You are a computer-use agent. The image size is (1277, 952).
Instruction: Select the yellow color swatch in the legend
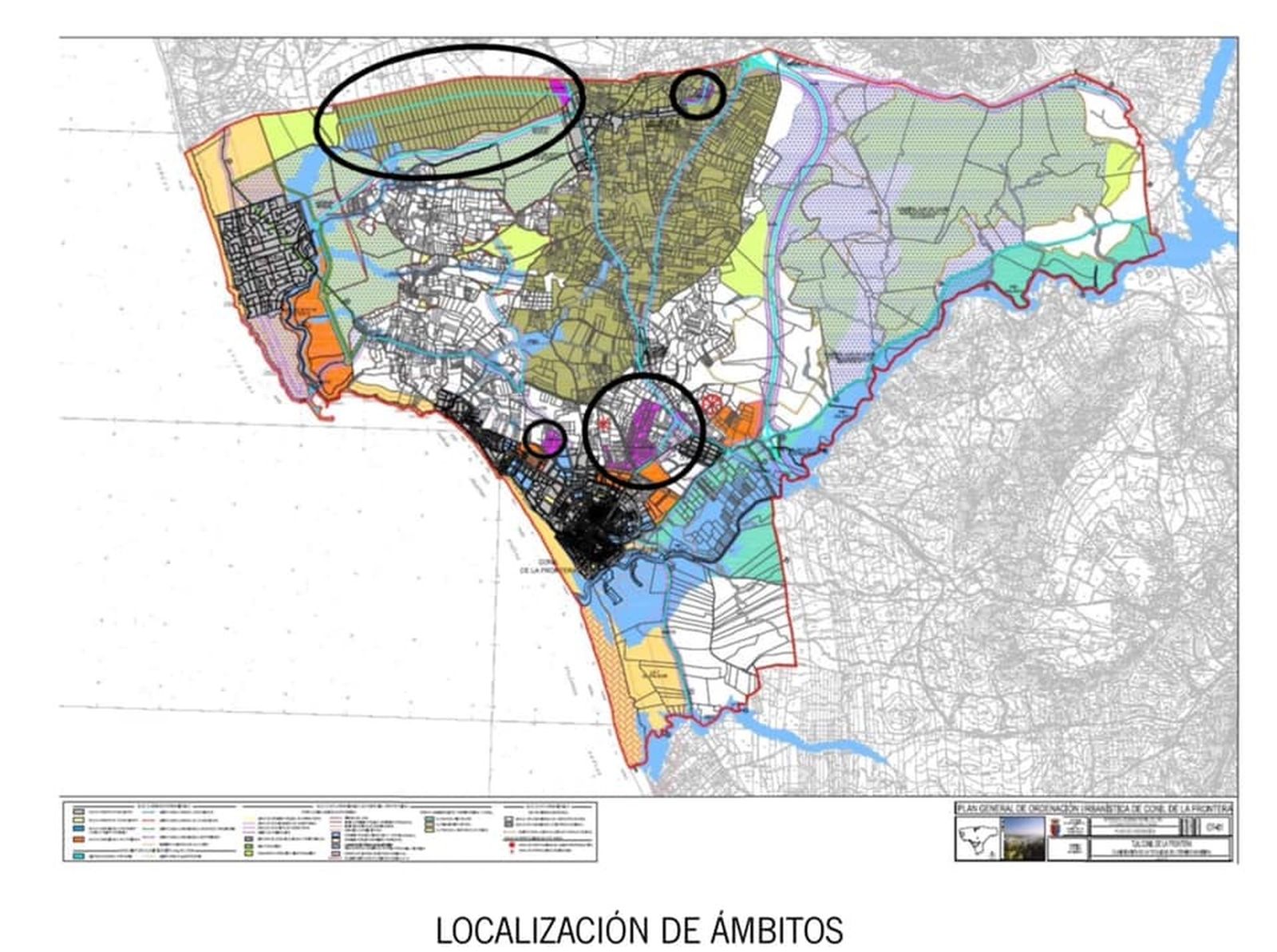77,820
